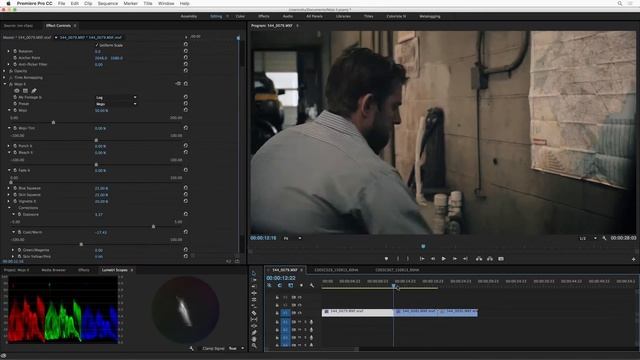
Task: Open the Program monitor button editor plus
Action: [x=633, y=259]
